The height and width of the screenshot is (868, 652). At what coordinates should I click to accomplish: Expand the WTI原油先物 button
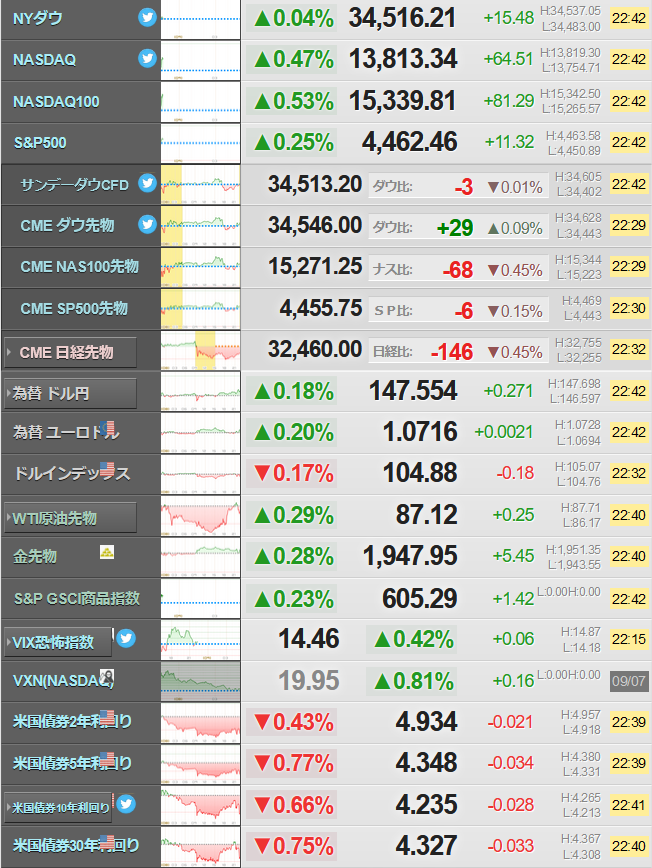[x=70, y=518]
